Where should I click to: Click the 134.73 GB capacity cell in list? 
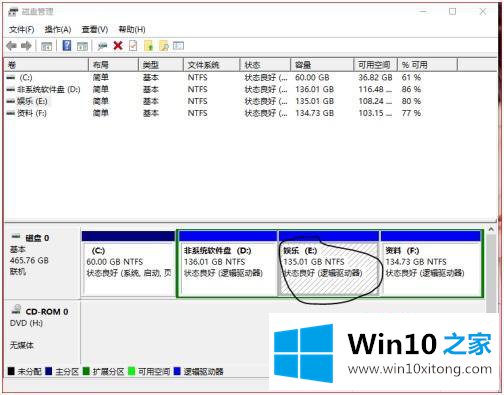click(315, 113)
